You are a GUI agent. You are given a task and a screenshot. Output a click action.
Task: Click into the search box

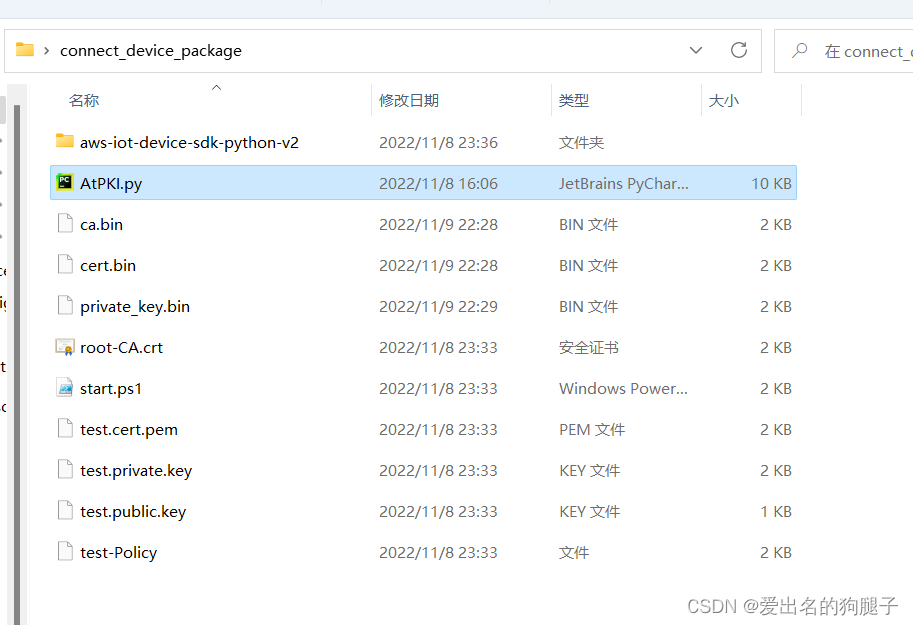tap(843, 51)
